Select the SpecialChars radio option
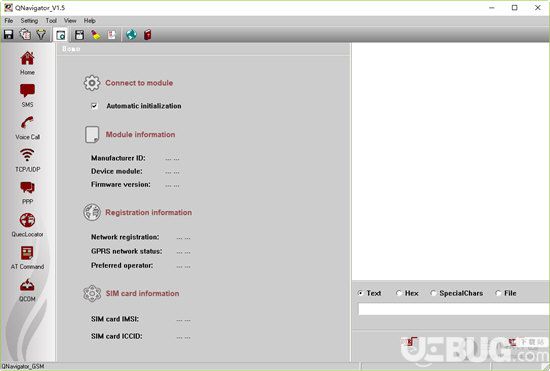The width and height of the screenshot is (550, 371). tap(433, 293)
